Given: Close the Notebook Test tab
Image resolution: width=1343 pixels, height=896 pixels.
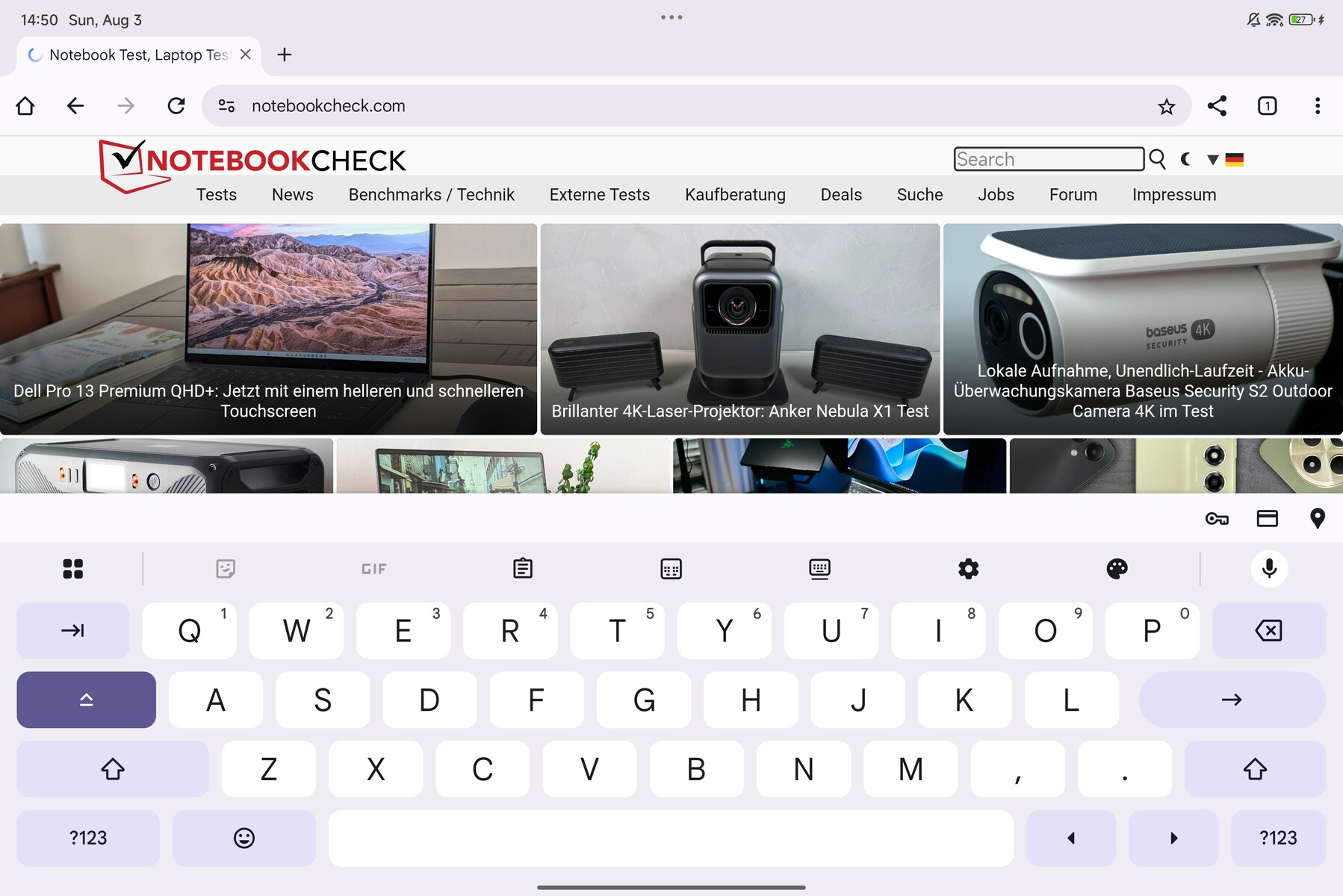Looking at the screenshot, I should tap(245, 55).
